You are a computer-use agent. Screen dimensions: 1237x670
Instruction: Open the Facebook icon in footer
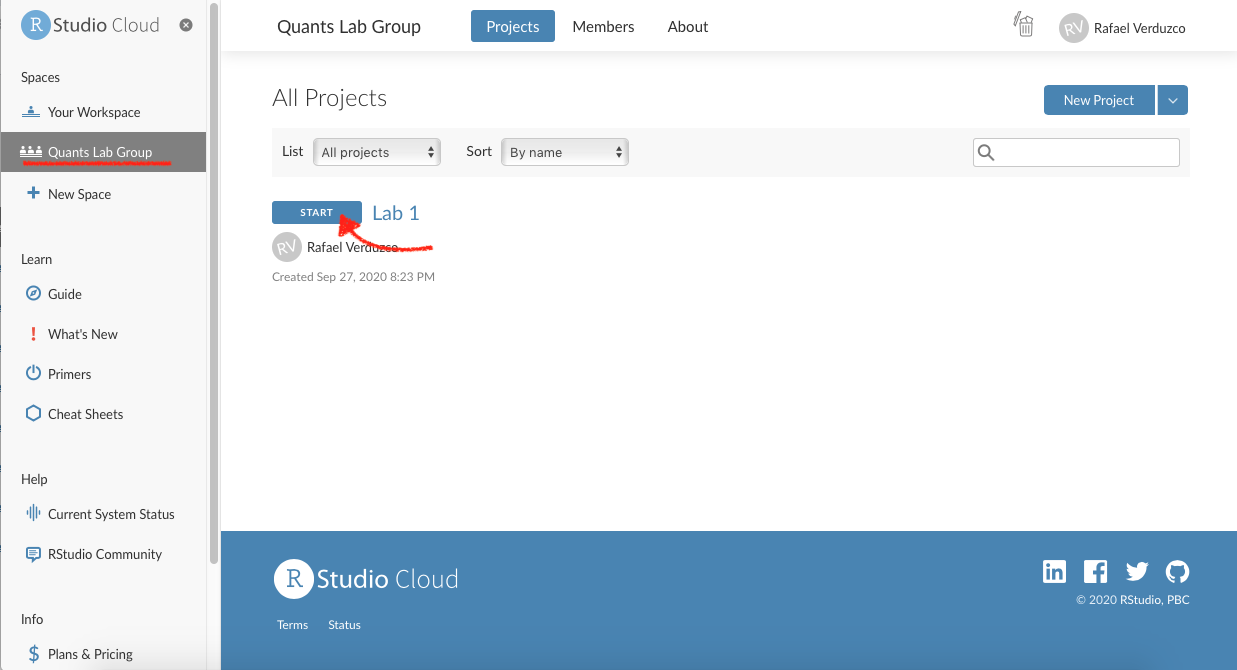pyautogui.click(x=1096, y=572)
